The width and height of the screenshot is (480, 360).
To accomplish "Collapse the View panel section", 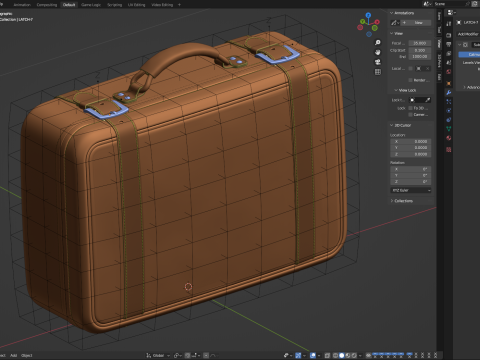I will tap(397, 33).
